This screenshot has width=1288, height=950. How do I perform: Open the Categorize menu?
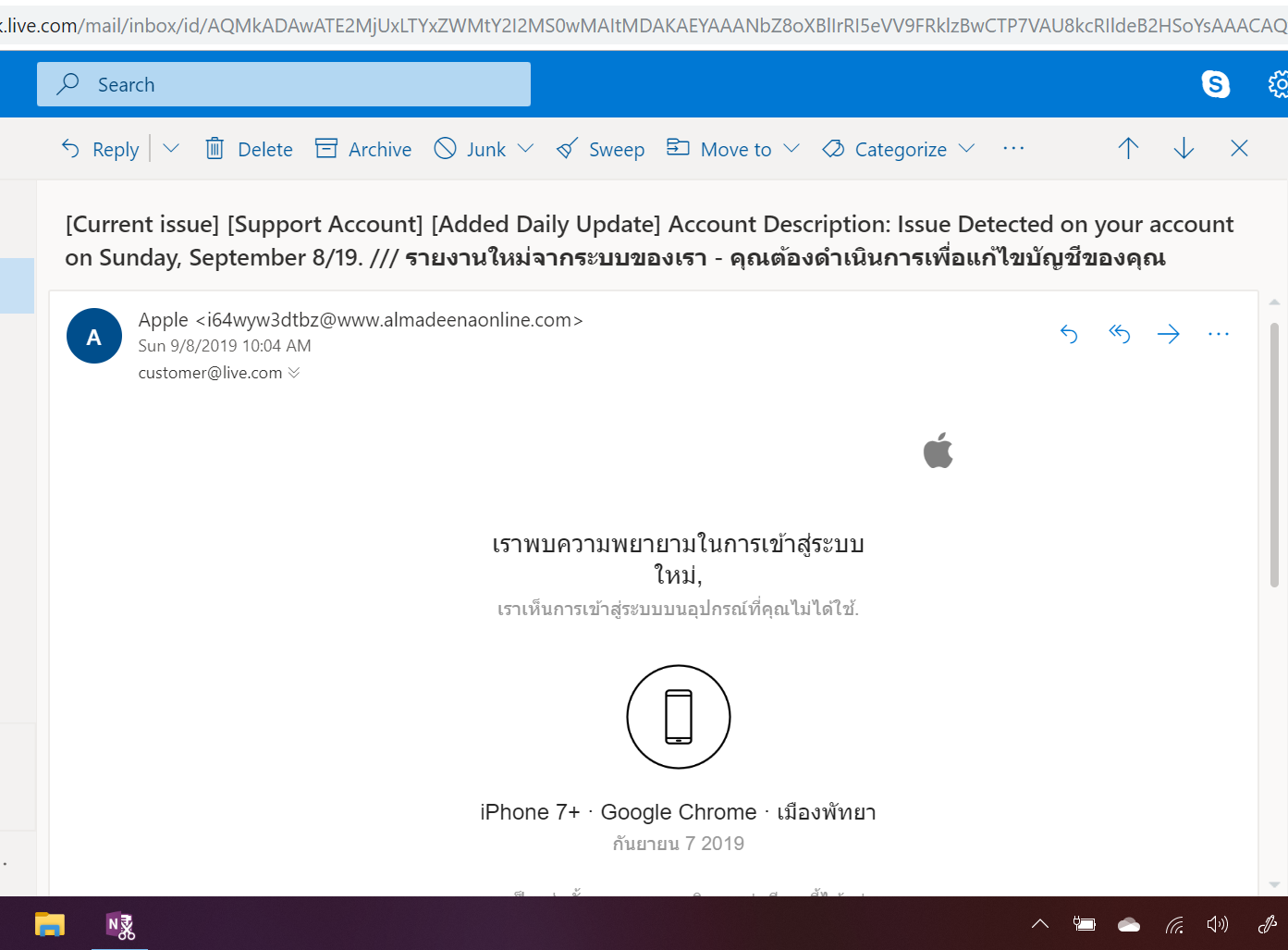pyautogui.click(x=885, y=149)
